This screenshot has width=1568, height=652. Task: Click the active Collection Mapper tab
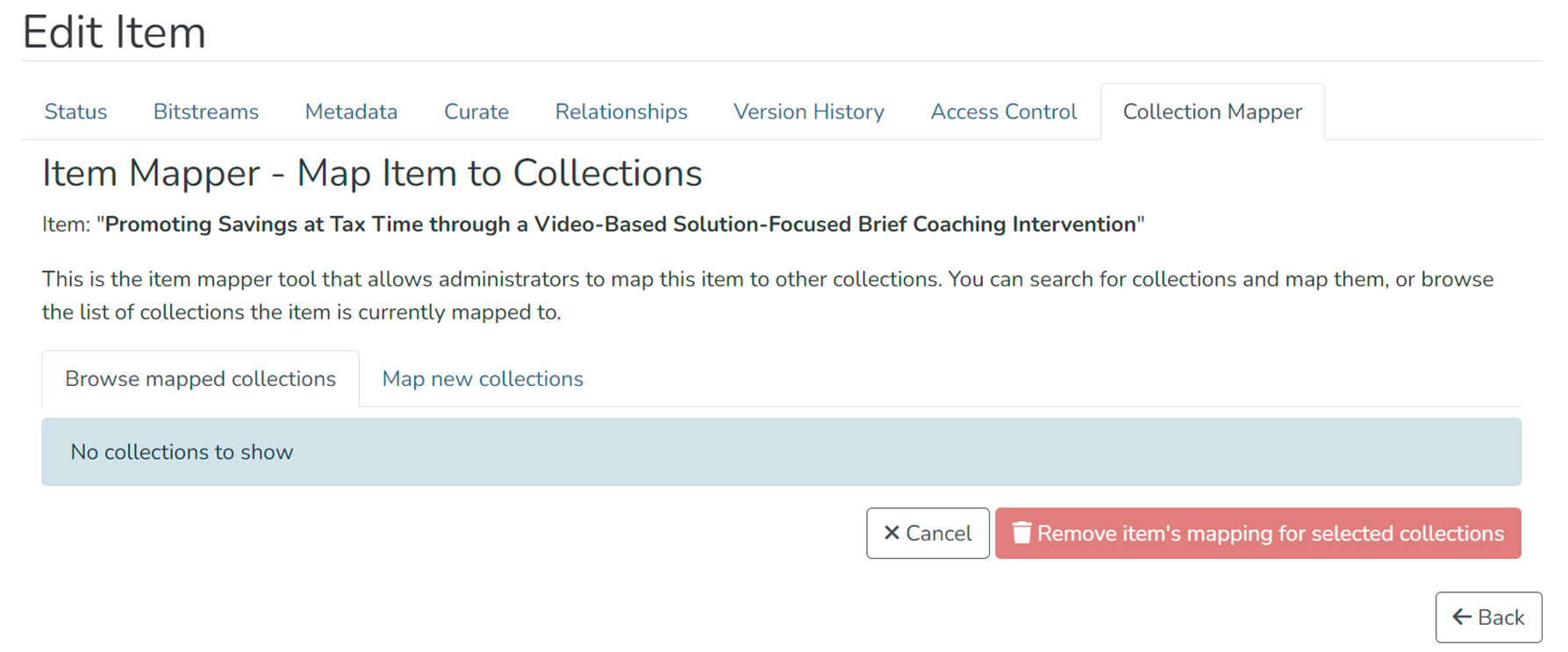point(1212,111)
